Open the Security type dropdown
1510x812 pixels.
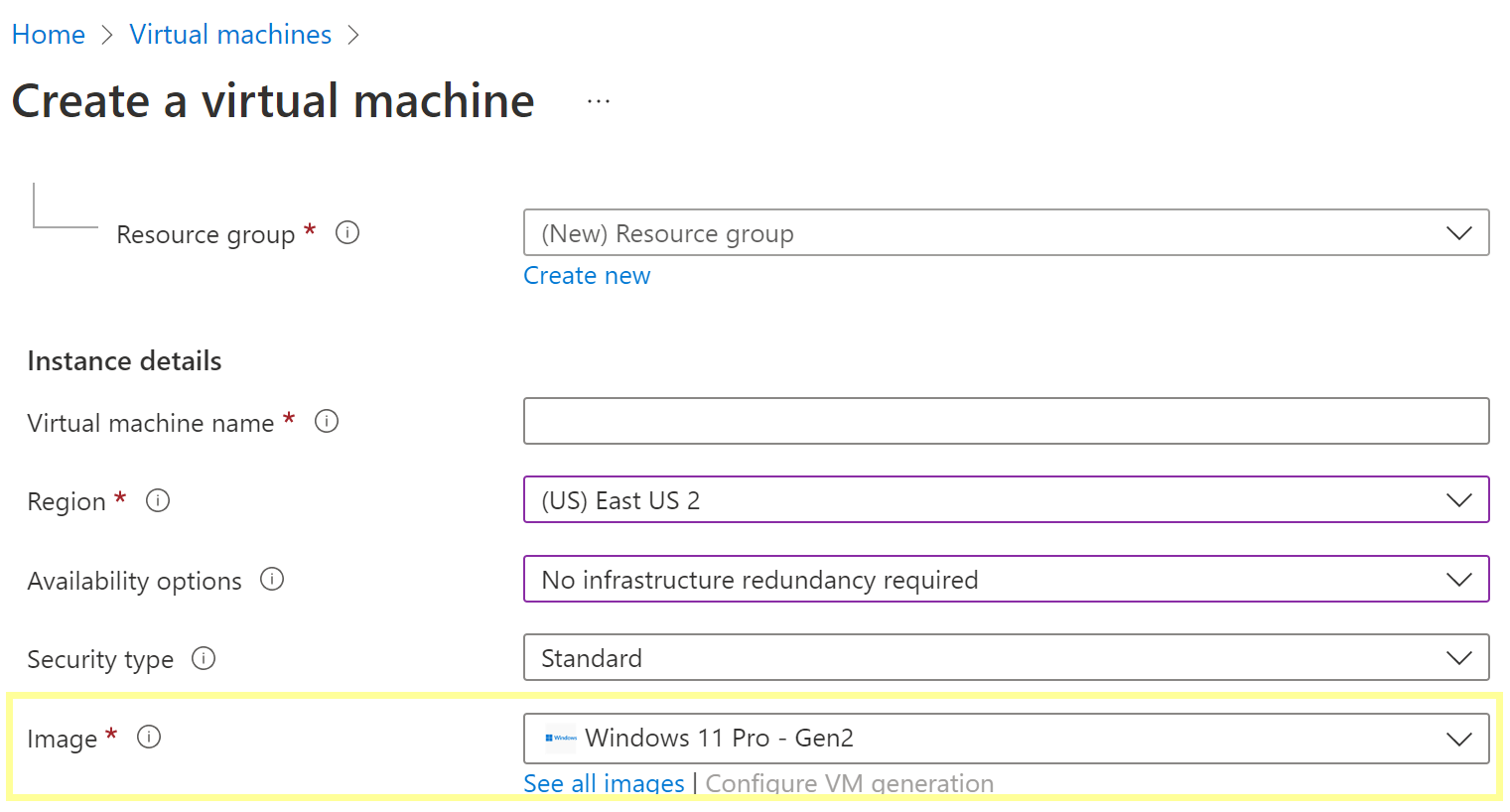[1006, 657]
